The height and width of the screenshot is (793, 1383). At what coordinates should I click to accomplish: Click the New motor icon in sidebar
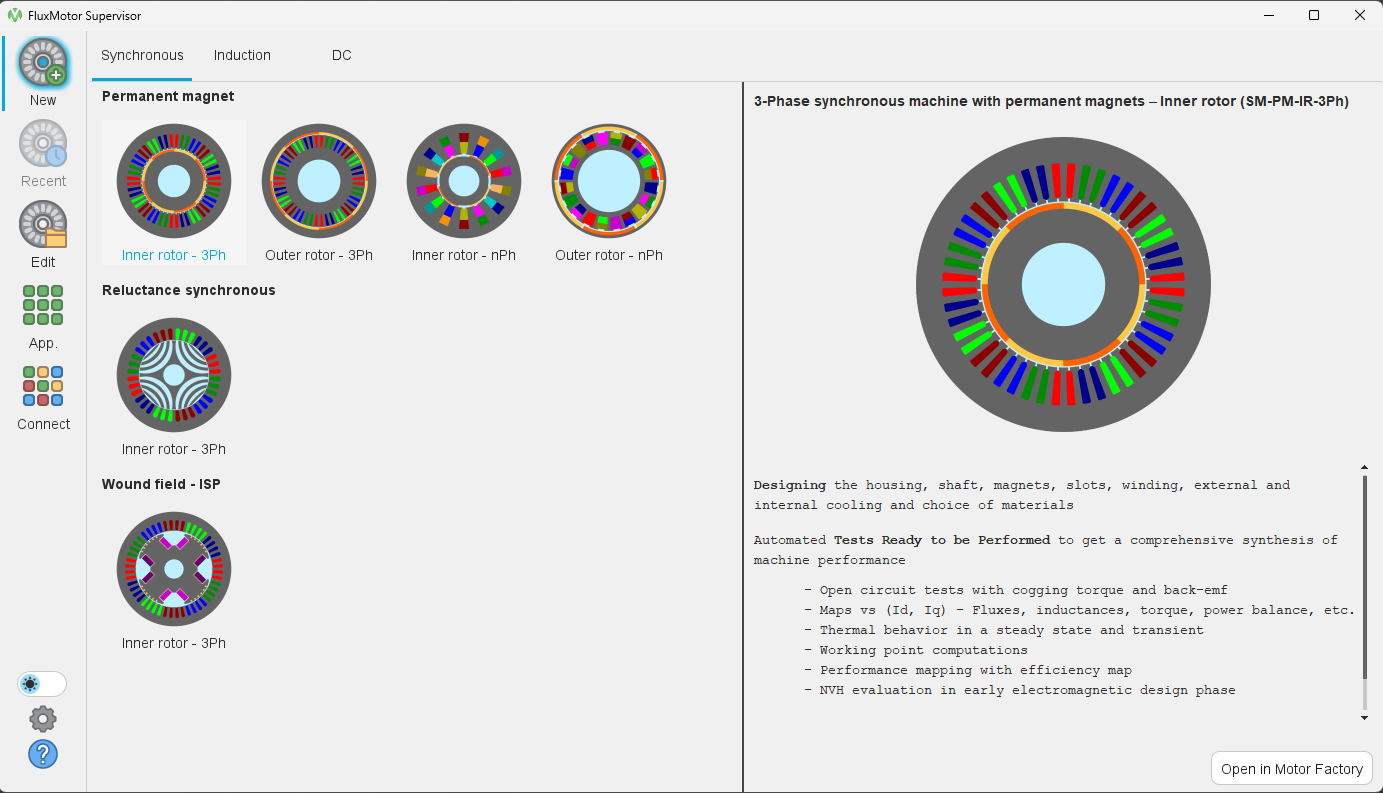coord(43,64)
